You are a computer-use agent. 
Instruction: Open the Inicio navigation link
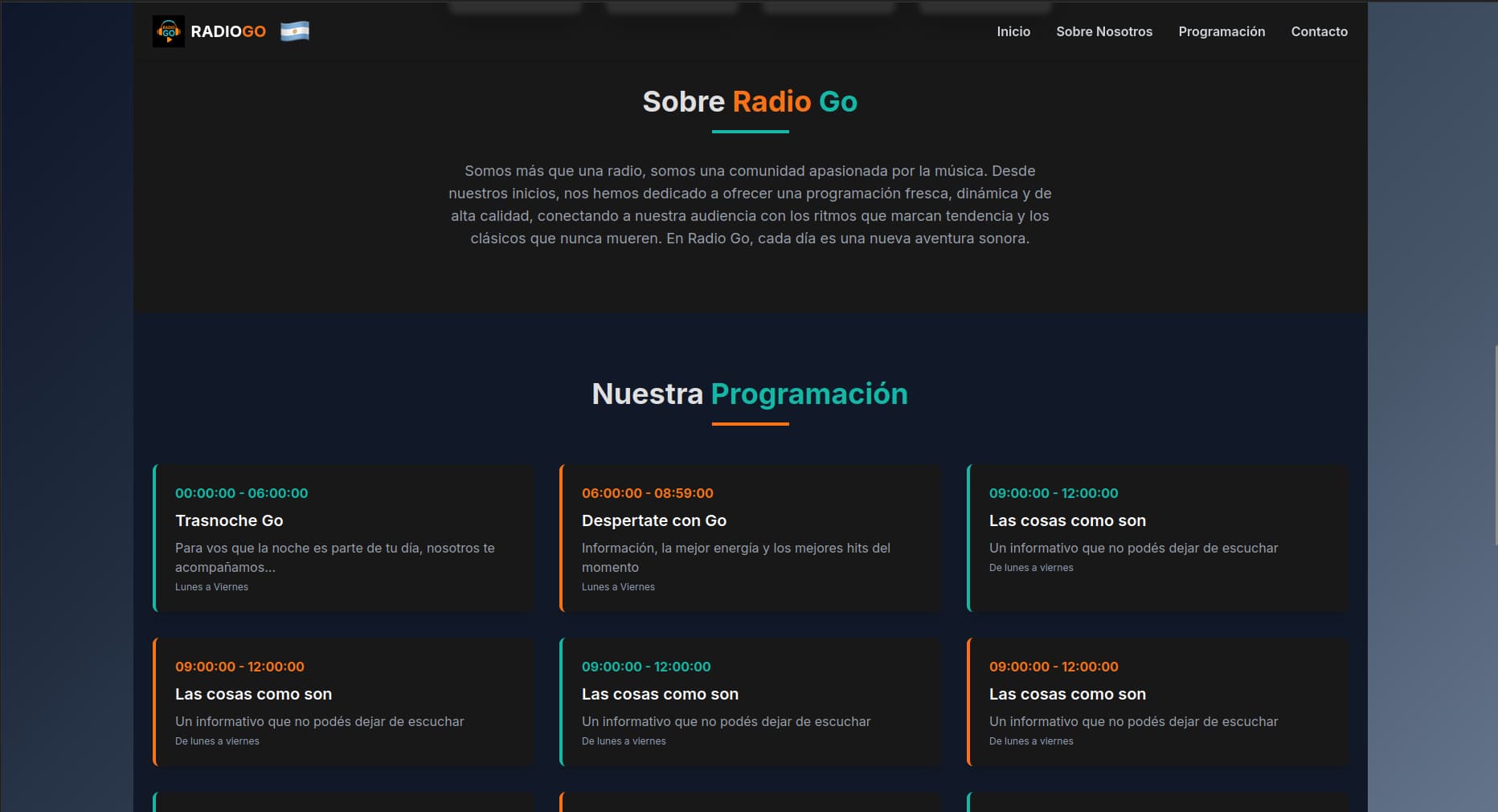click(1013, 31)
